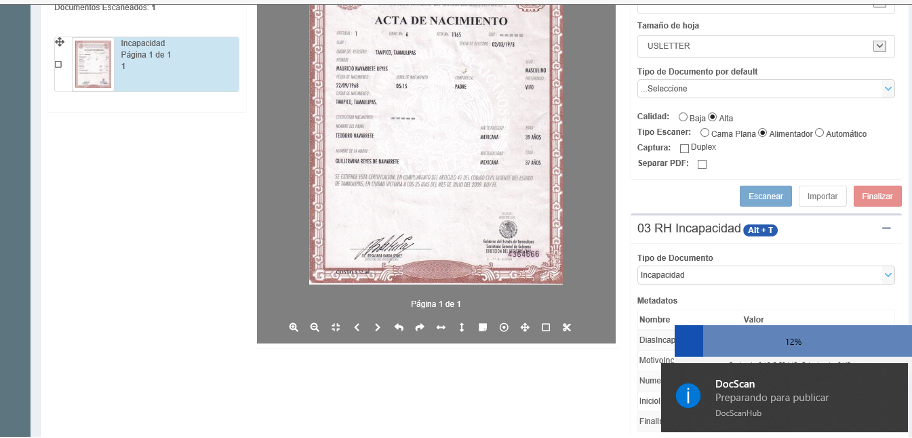This screenshot has width=912, height=438.
Task: Open the Tamaño de hoja USLETTER dropdown
Action: 765,46
